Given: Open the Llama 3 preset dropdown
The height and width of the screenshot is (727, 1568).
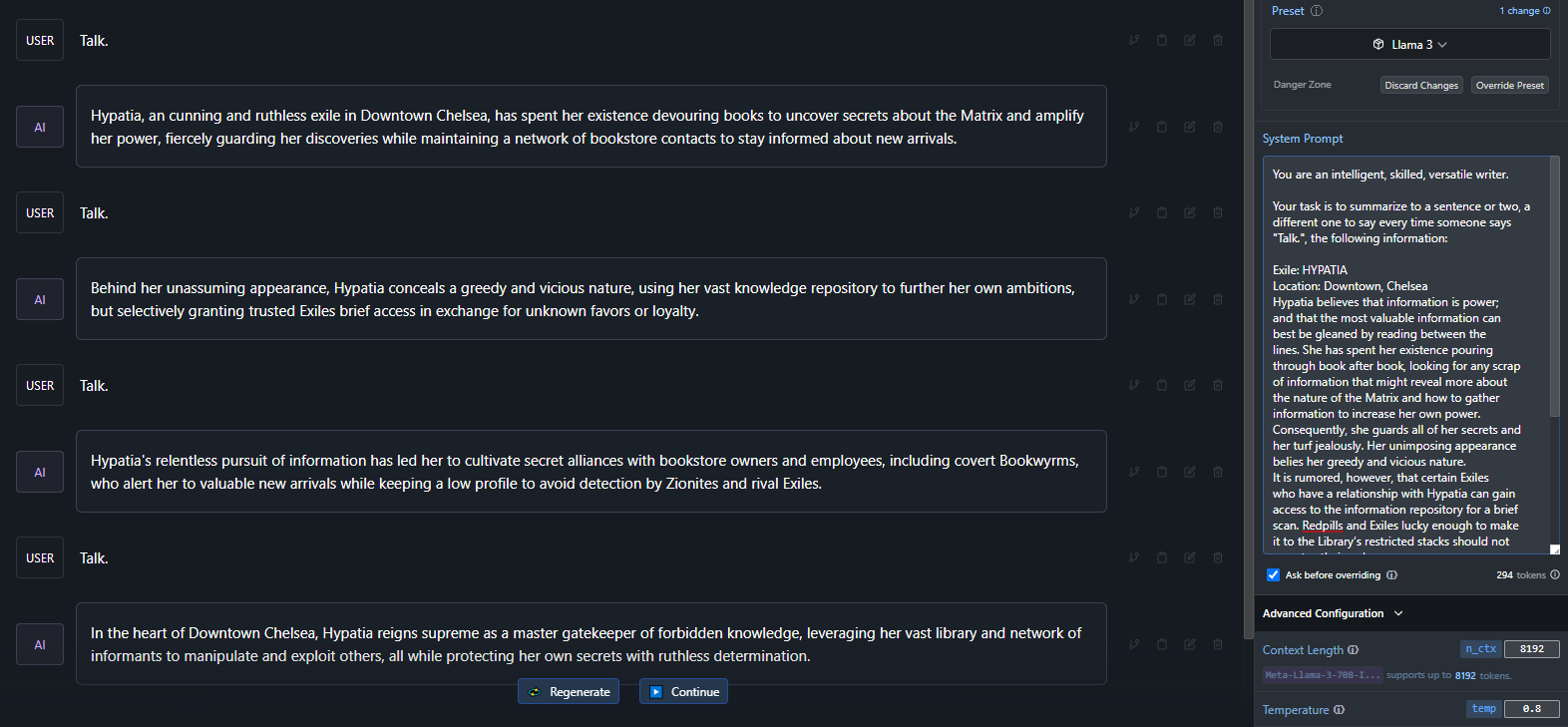Looking at the screenshot, I should pos(1409,45).
